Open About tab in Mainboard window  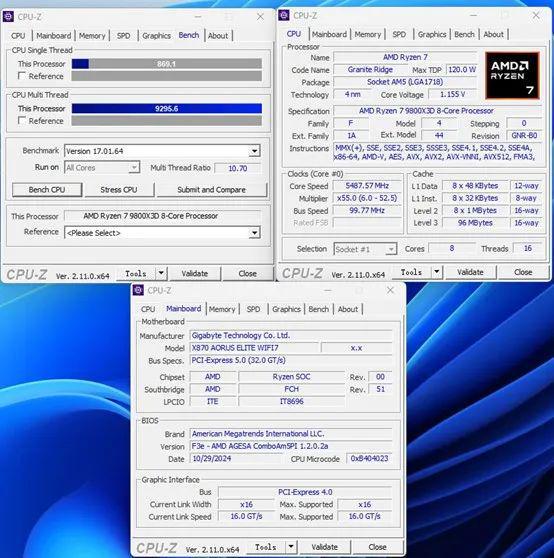pos(348,309)
